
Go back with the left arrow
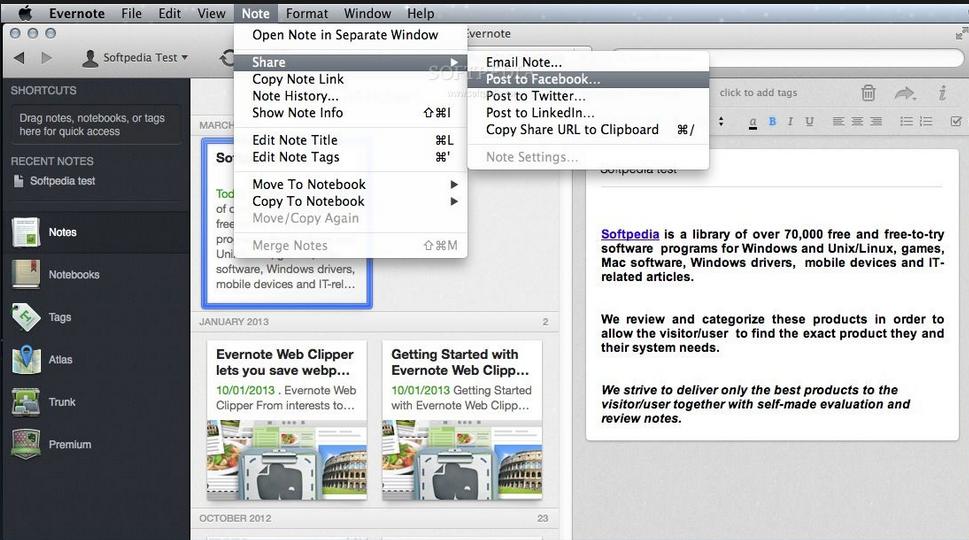pos(19,57)
